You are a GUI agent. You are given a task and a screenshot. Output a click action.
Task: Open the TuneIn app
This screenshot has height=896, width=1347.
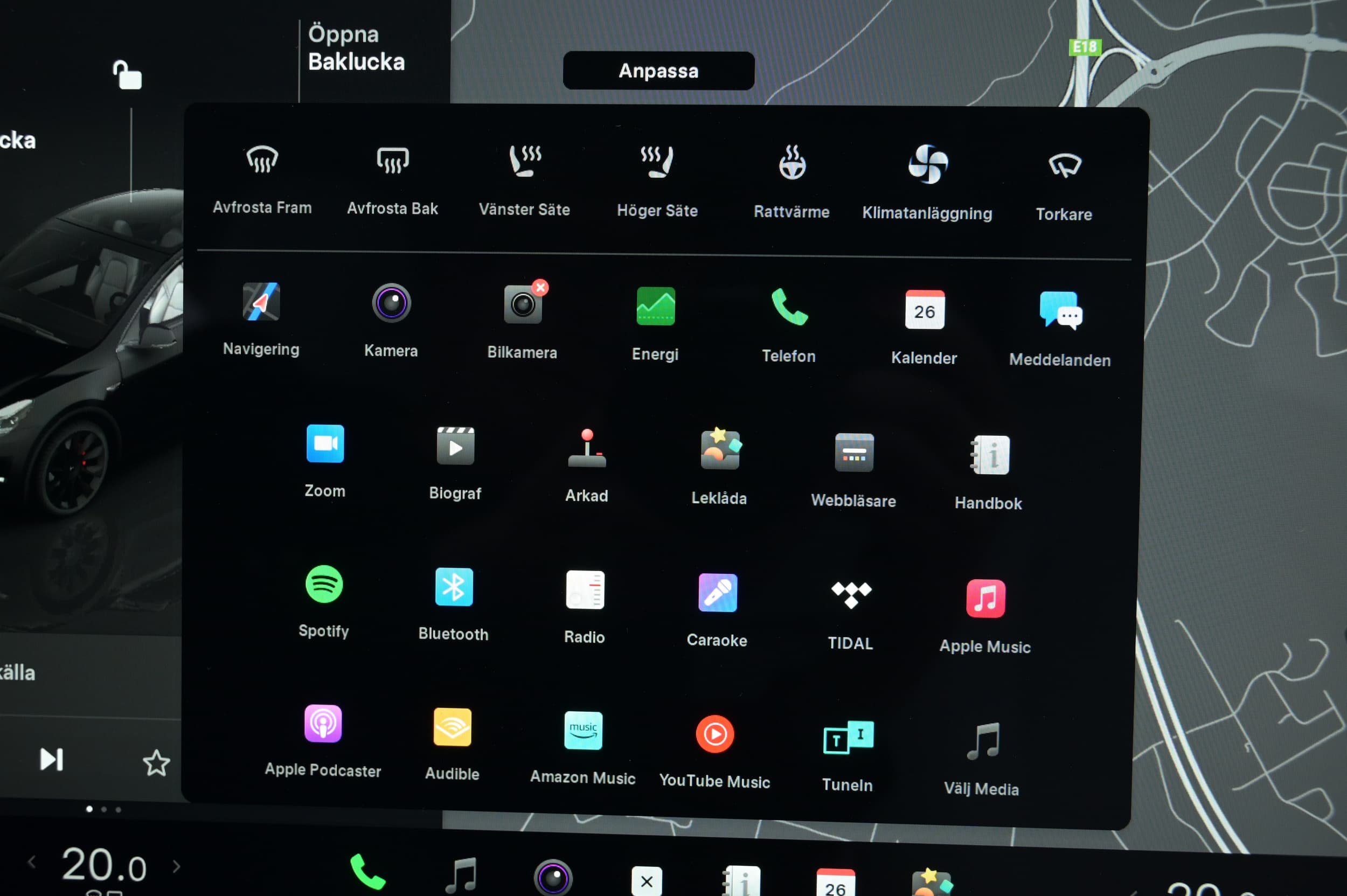tap(848, 756)
